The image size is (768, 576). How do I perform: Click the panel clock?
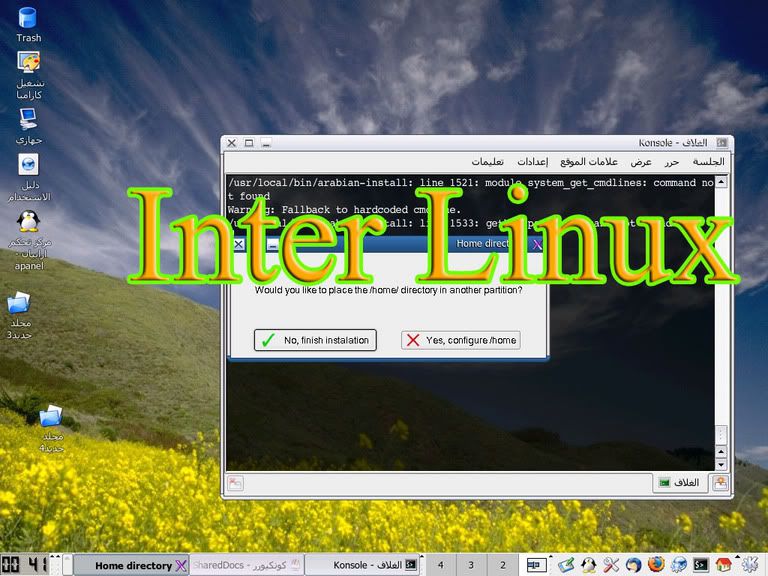coord(24,565)
